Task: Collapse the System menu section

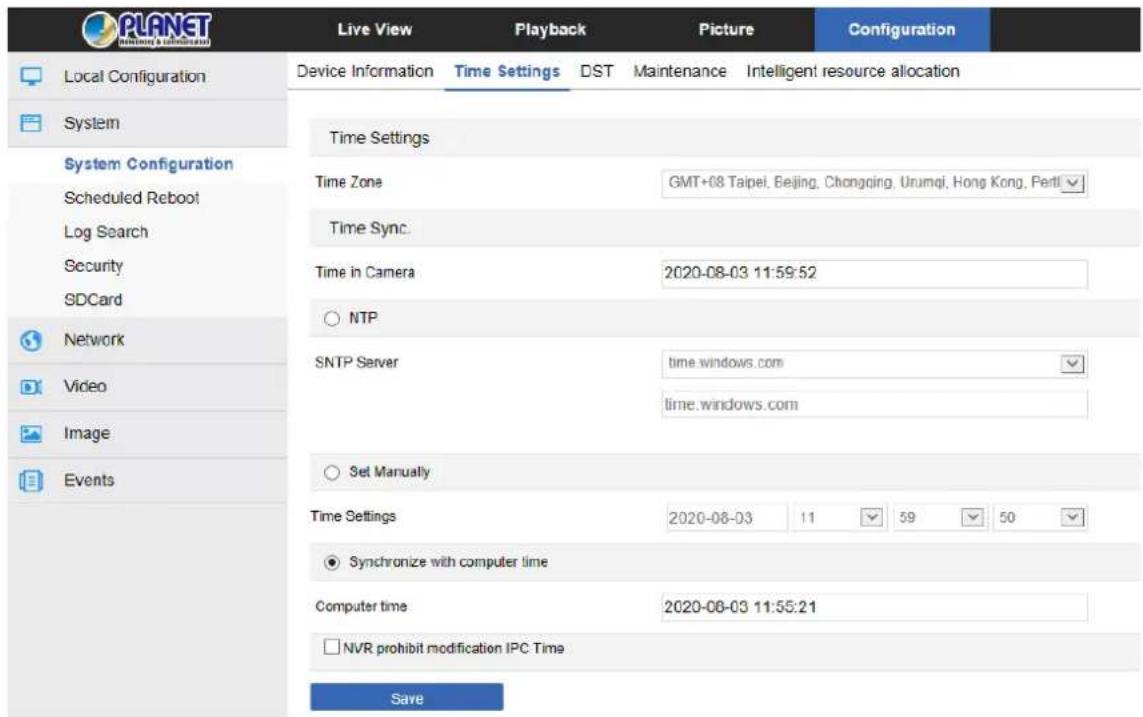Action: 147,122
